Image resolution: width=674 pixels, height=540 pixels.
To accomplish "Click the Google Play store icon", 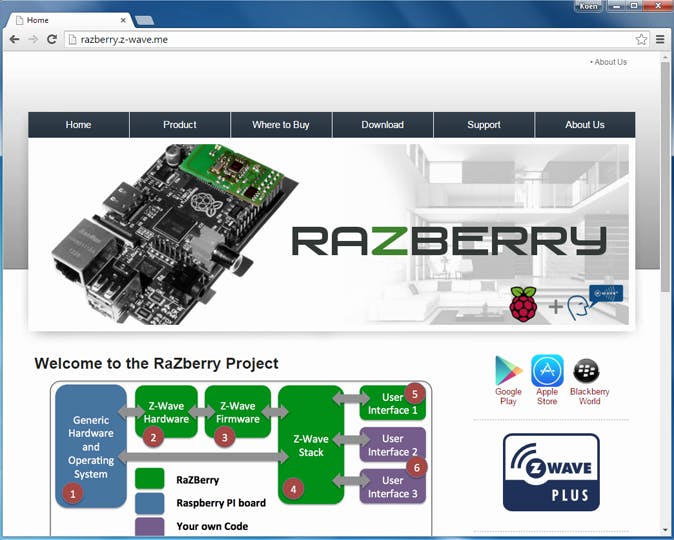I will coord(509,370).
